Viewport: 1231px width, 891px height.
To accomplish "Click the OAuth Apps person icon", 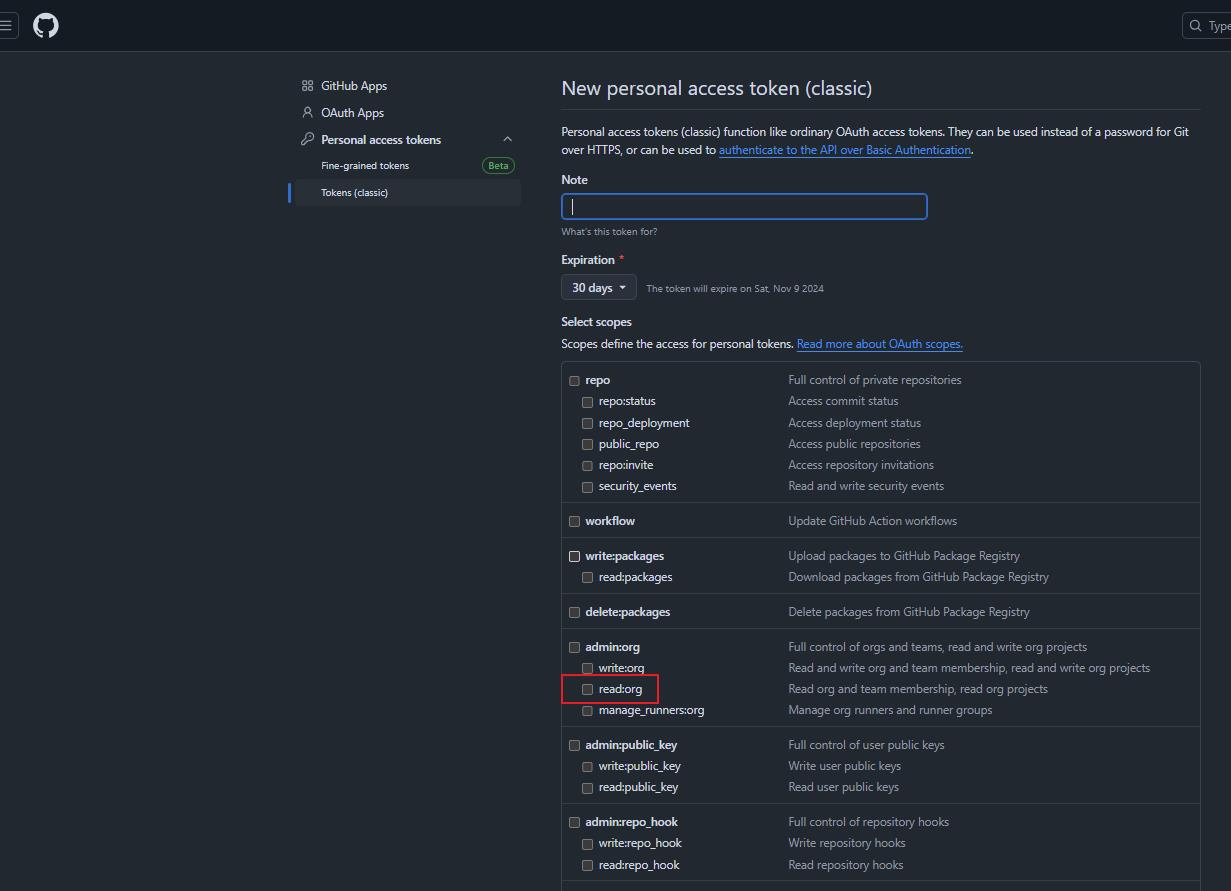I will 307,113.
